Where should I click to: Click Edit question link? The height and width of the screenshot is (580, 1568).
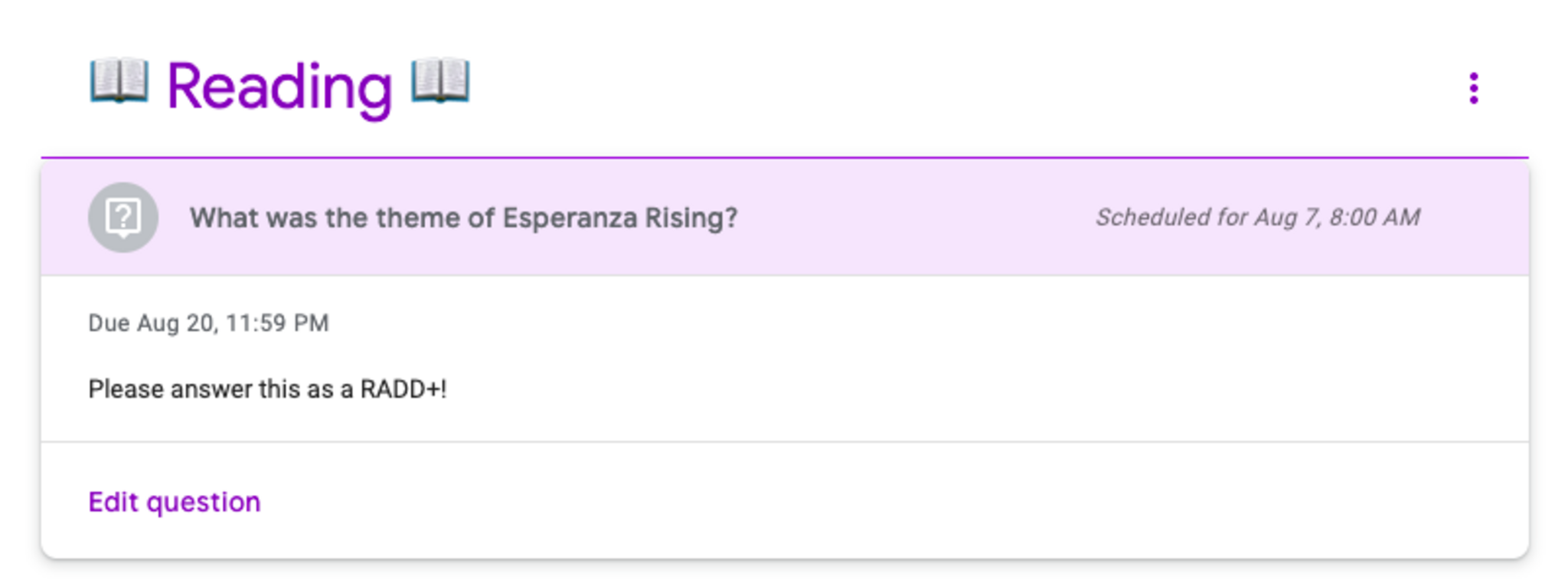pos(175,502)
